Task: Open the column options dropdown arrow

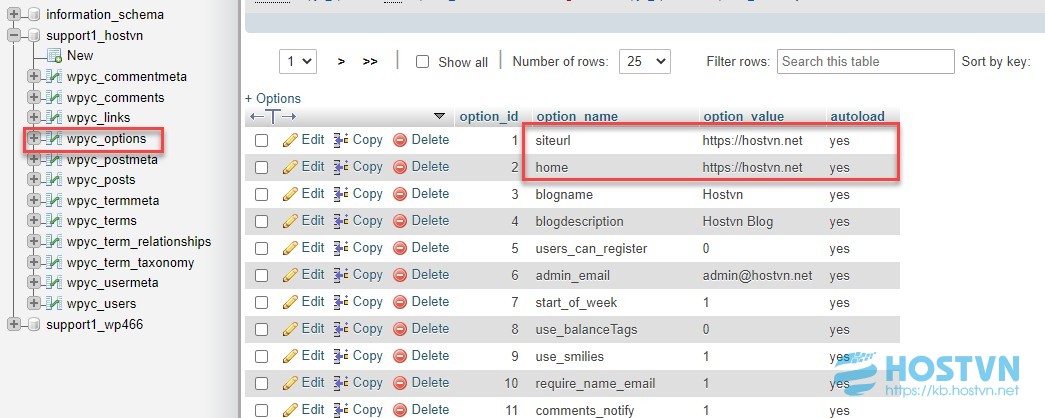Action: click(x=439, y=116)
